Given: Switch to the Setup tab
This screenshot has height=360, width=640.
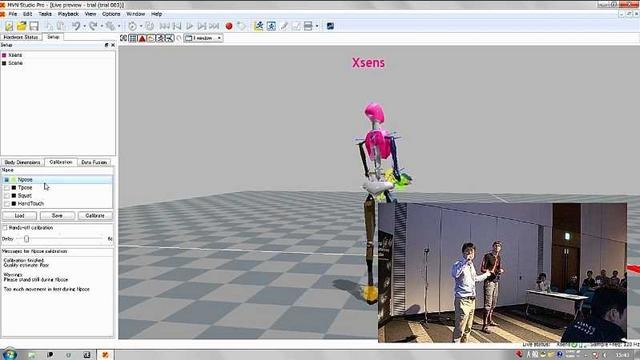Looking at the screenshot, I should [53, 37].
